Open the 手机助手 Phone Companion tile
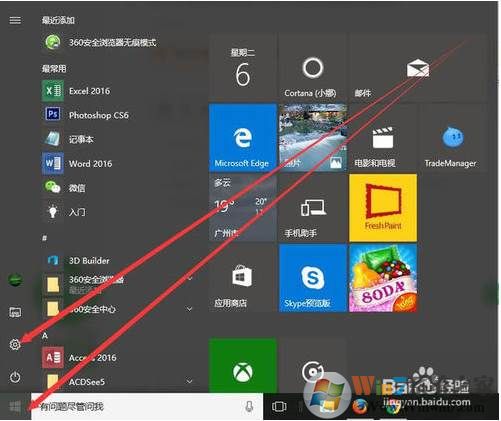The image size is (501, 421). 312,208
